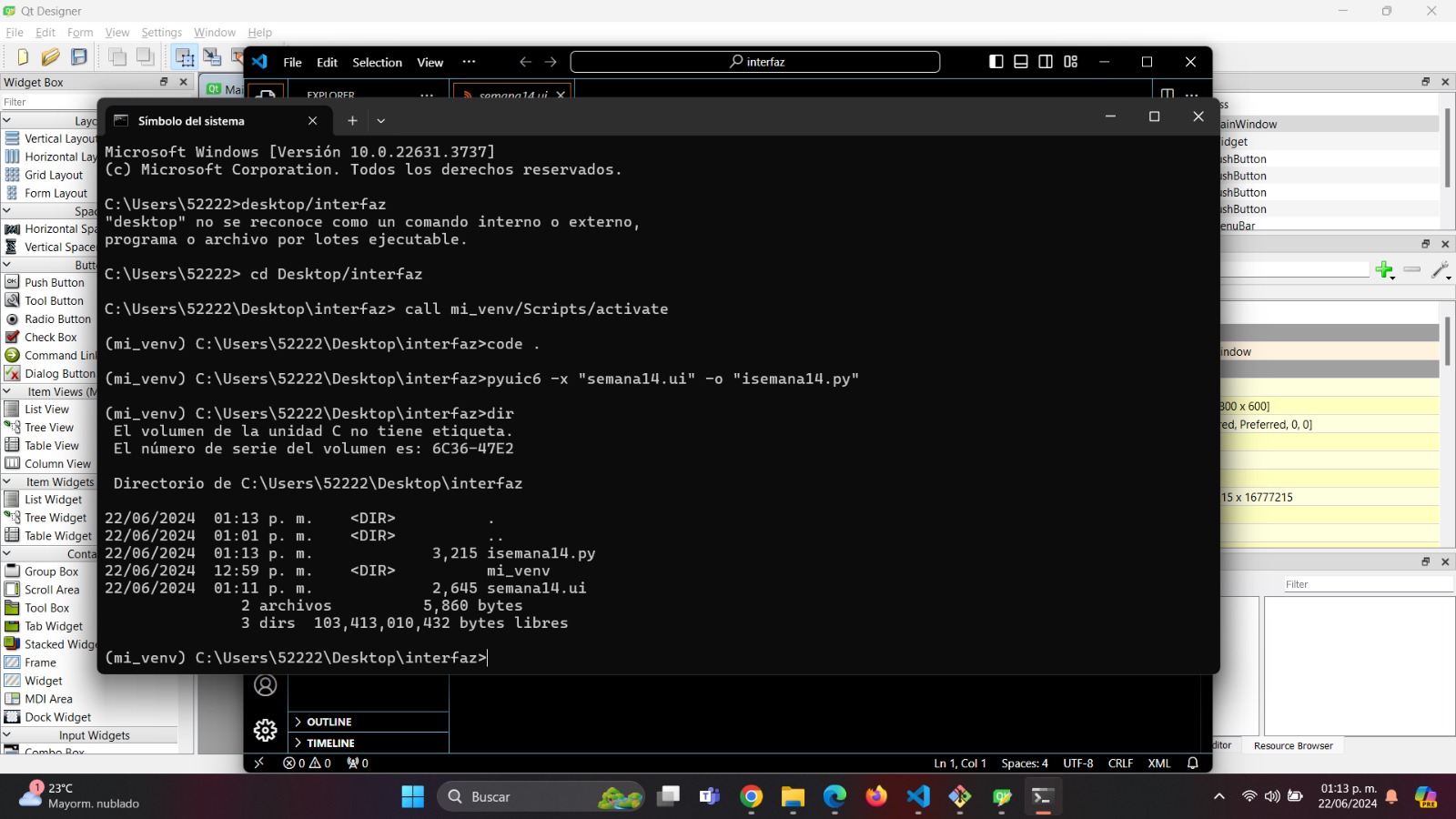Image resolution: width=1456 pixels, height=819 pixels.
Task: Toggle VS Code bottom panel layout
Action: click(1021, 62)
